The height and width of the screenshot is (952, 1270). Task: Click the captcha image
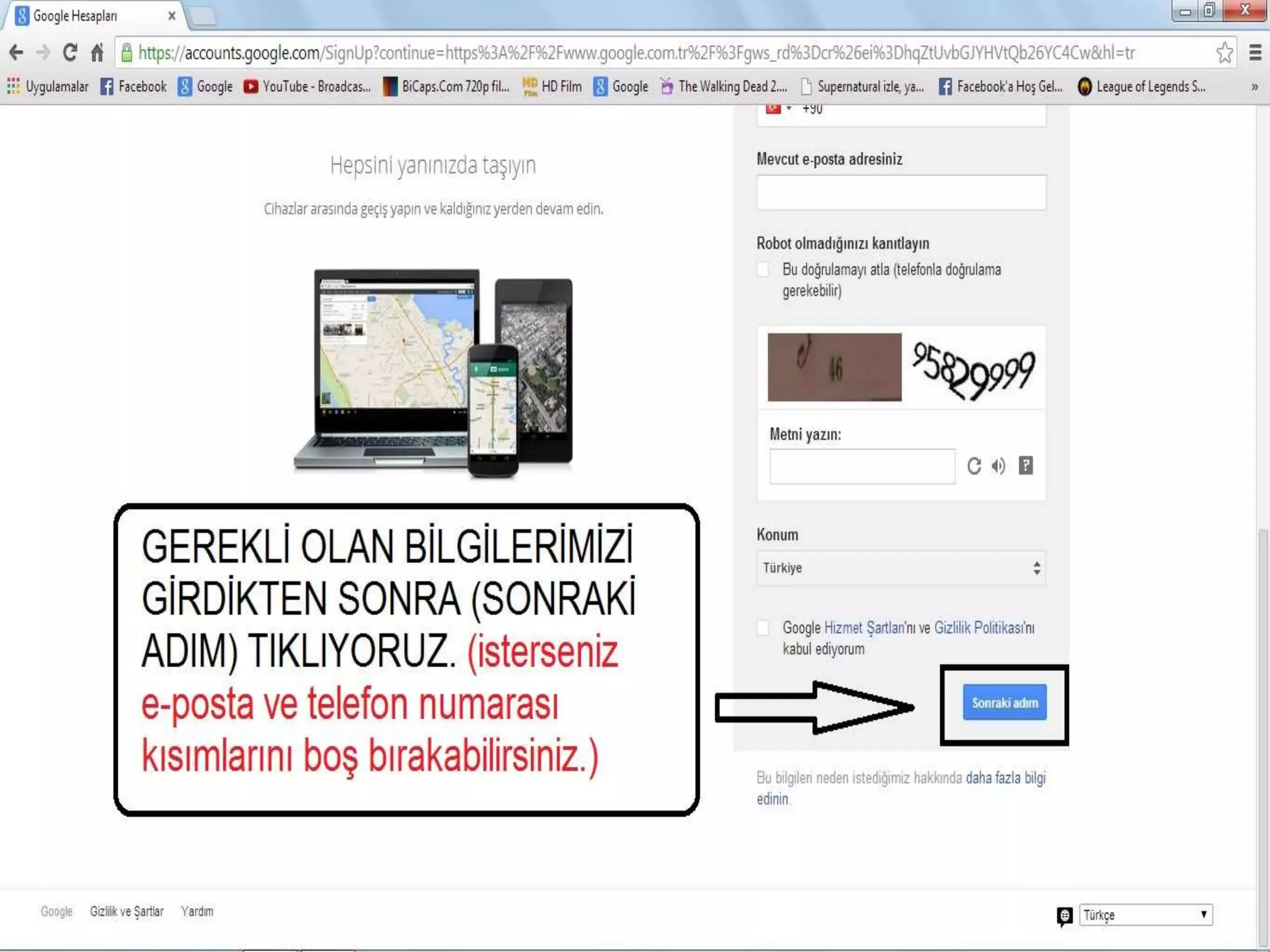[x=901, y=368]
